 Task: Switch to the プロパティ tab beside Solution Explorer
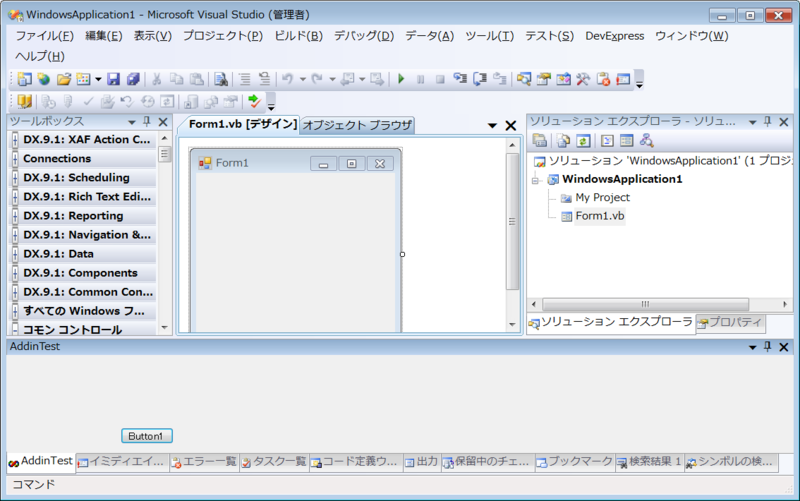pyautogui.click(x=731, y=322)
